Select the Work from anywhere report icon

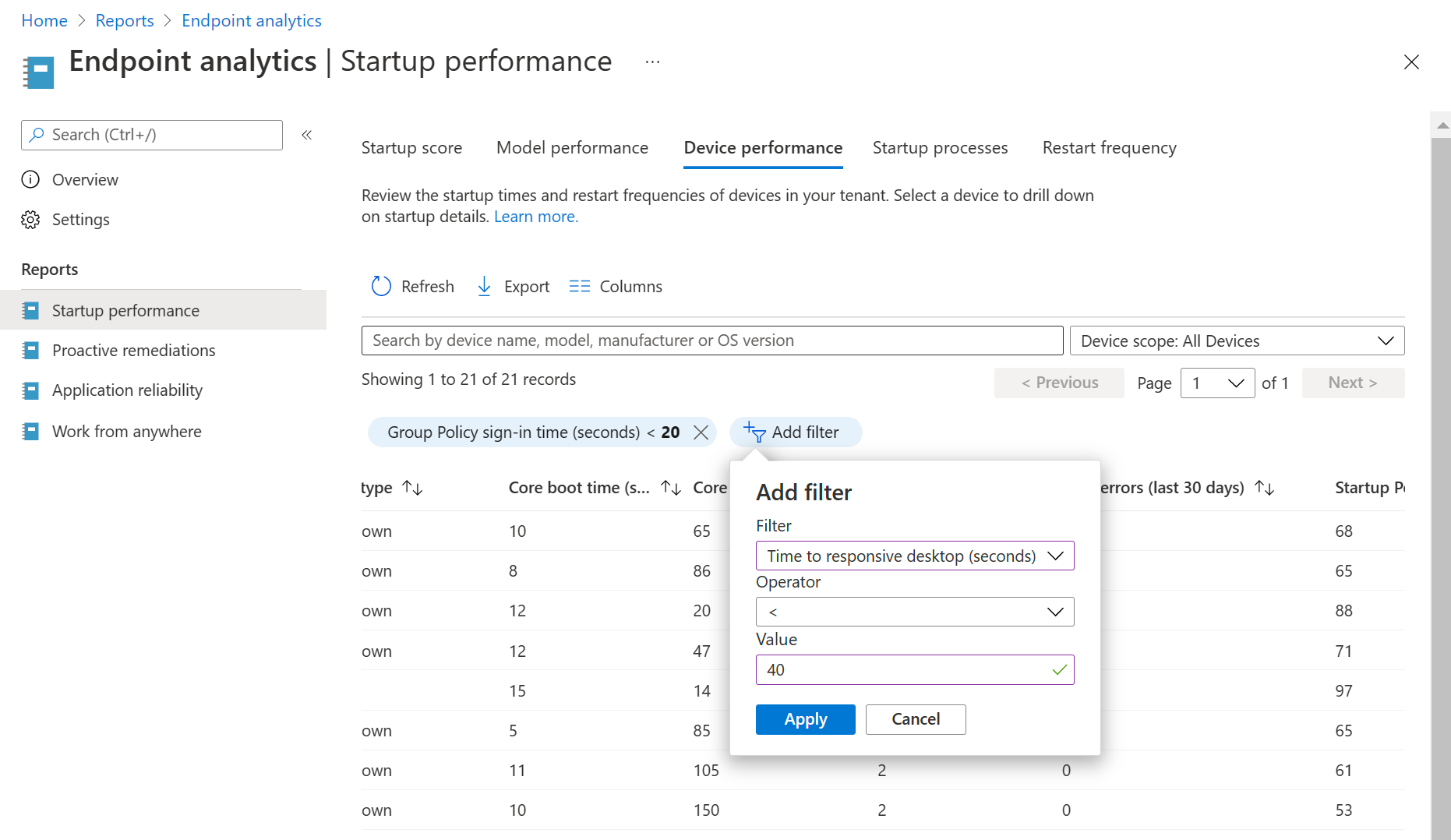[x=30, y=431]
